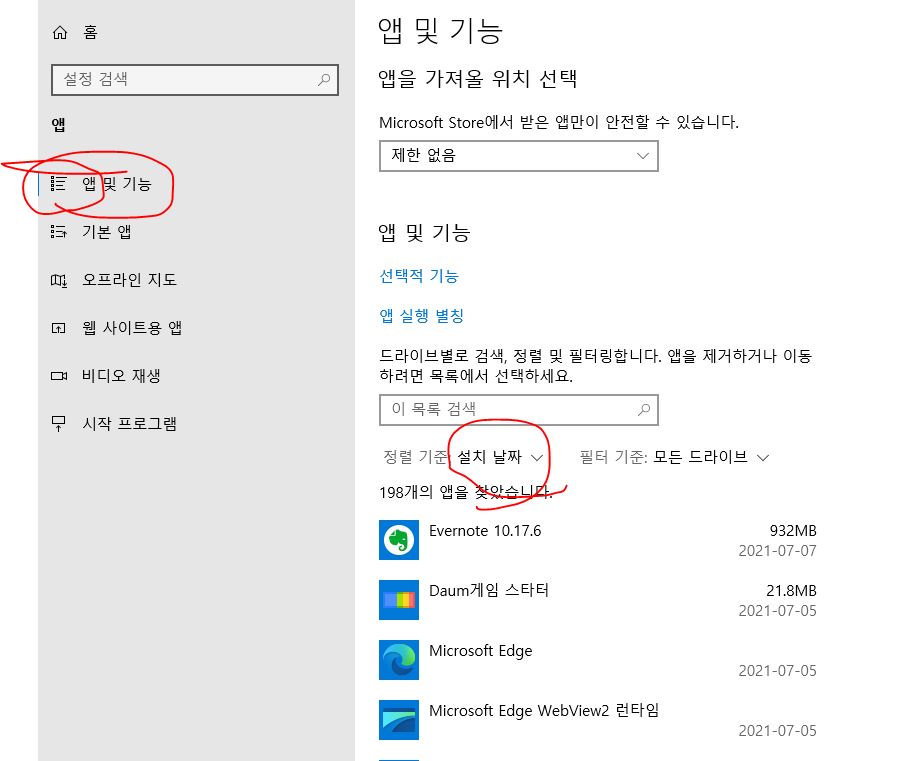The width and height of the screenshot is (912, 761).
Task: Click the 21.8MB size value
Action: (792, 591)
